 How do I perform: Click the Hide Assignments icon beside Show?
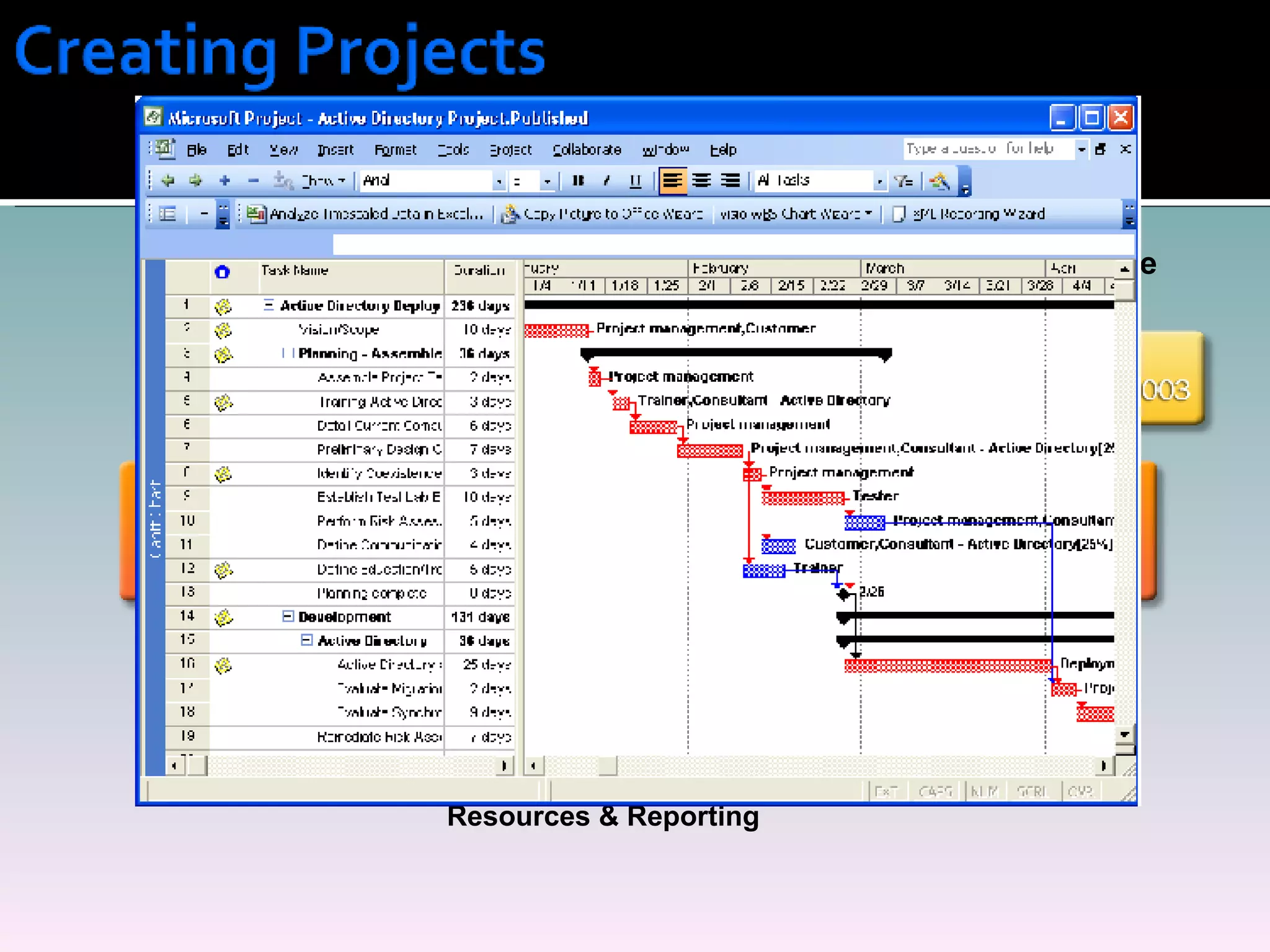click(x=283, y=180)
